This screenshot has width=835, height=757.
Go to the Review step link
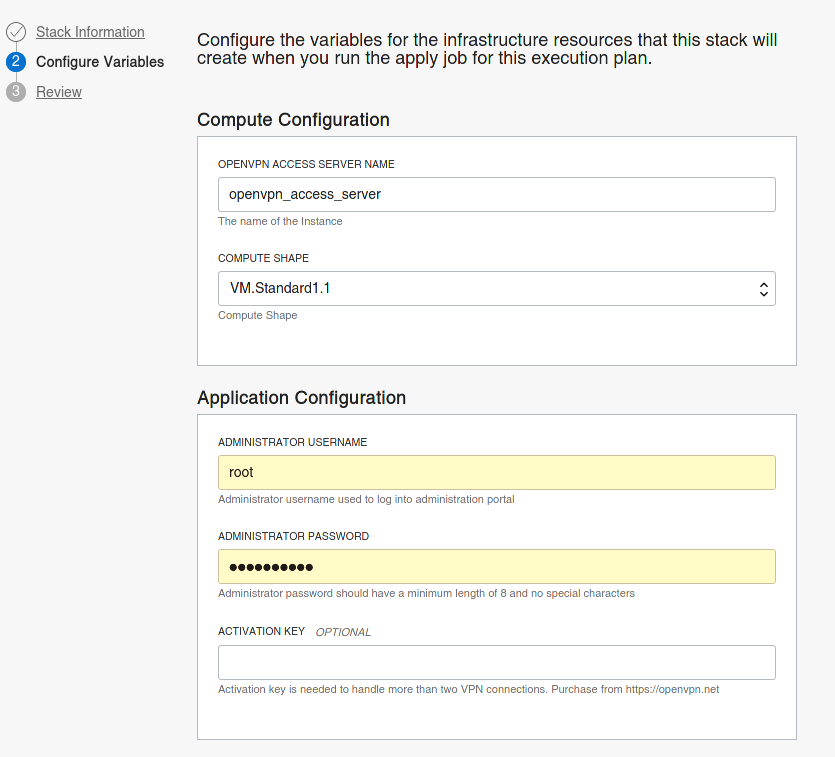pos(59,92)
